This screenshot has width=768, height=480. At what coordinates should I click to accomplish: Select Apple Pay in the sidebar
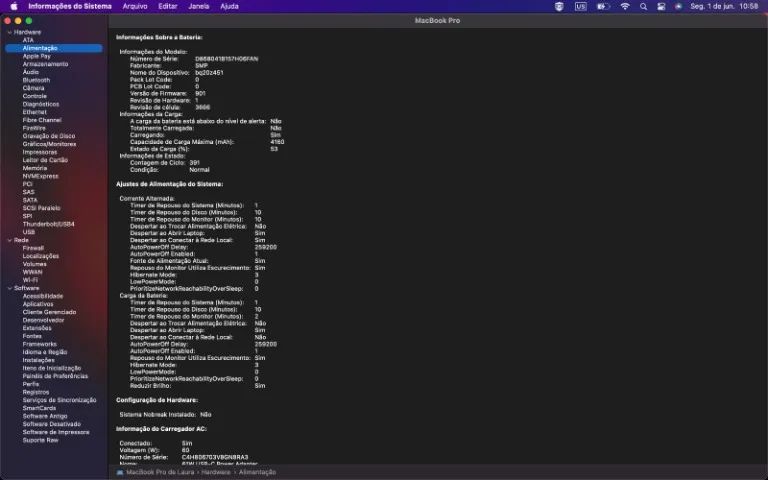point(36,56)
